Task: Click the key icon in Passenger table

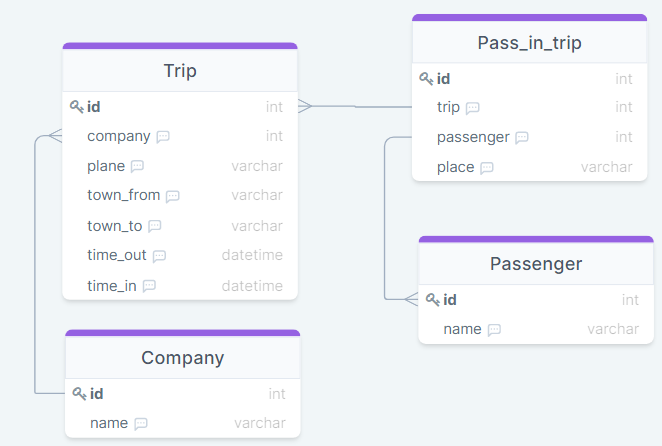Action: pyautogui.click(x=433, y=300)
